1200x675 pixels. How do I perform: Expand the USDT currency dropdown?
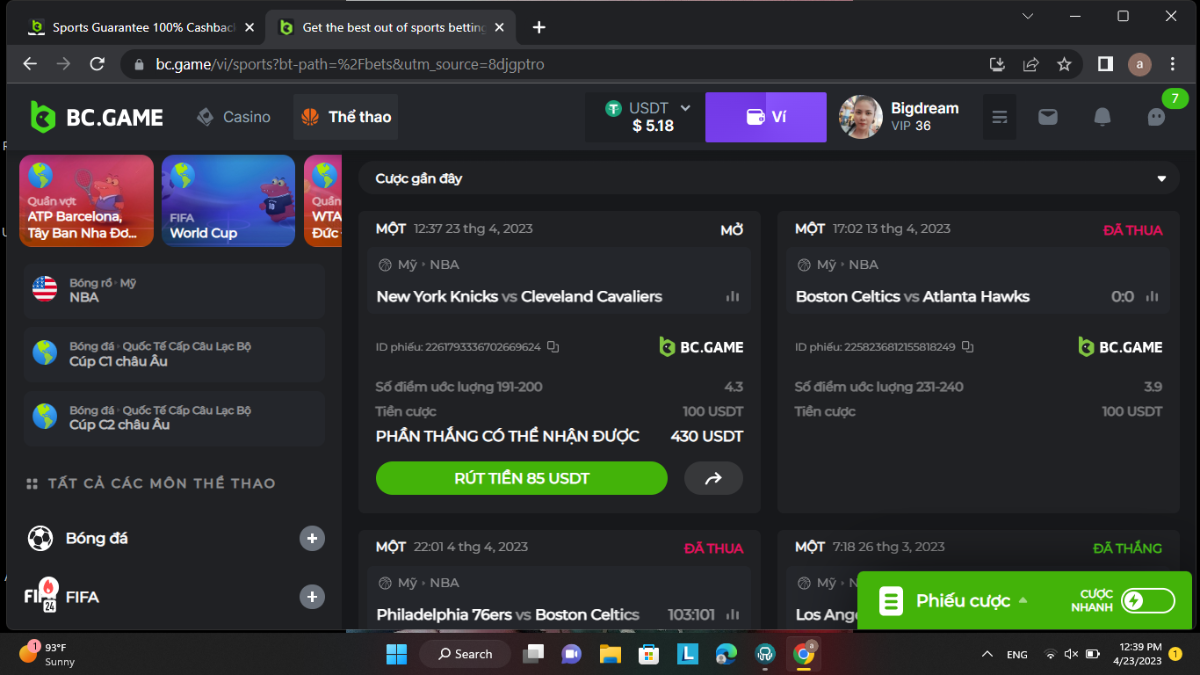[685, 108]
